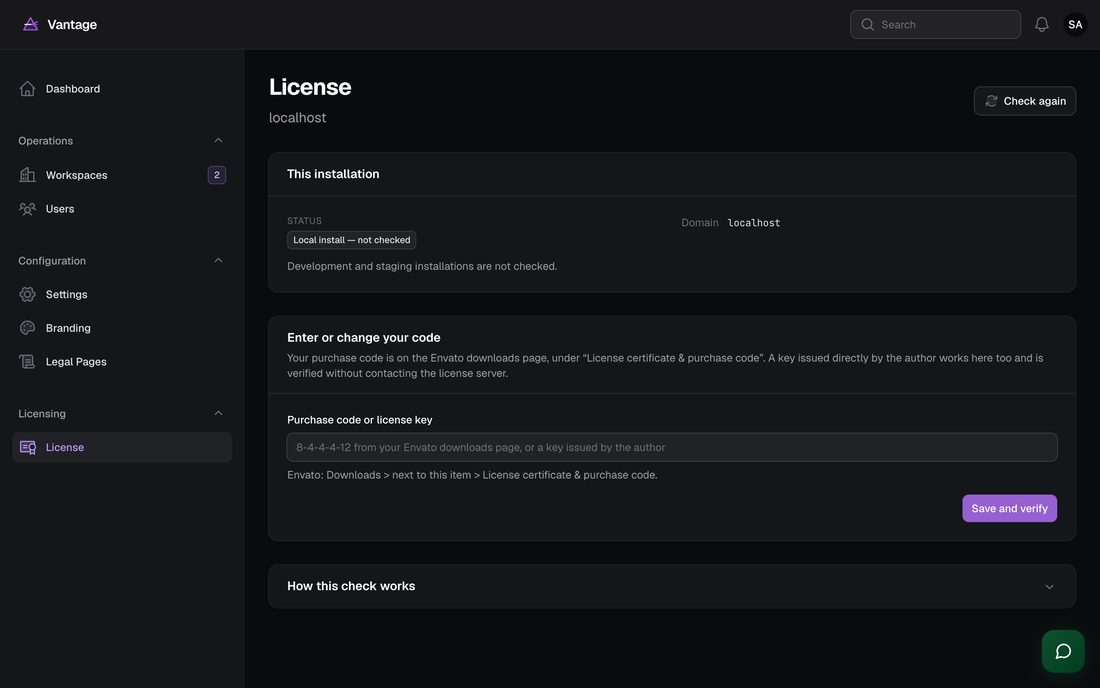Open the chat support bubble
This screenshot has height=688, width=1100.
1063,652
